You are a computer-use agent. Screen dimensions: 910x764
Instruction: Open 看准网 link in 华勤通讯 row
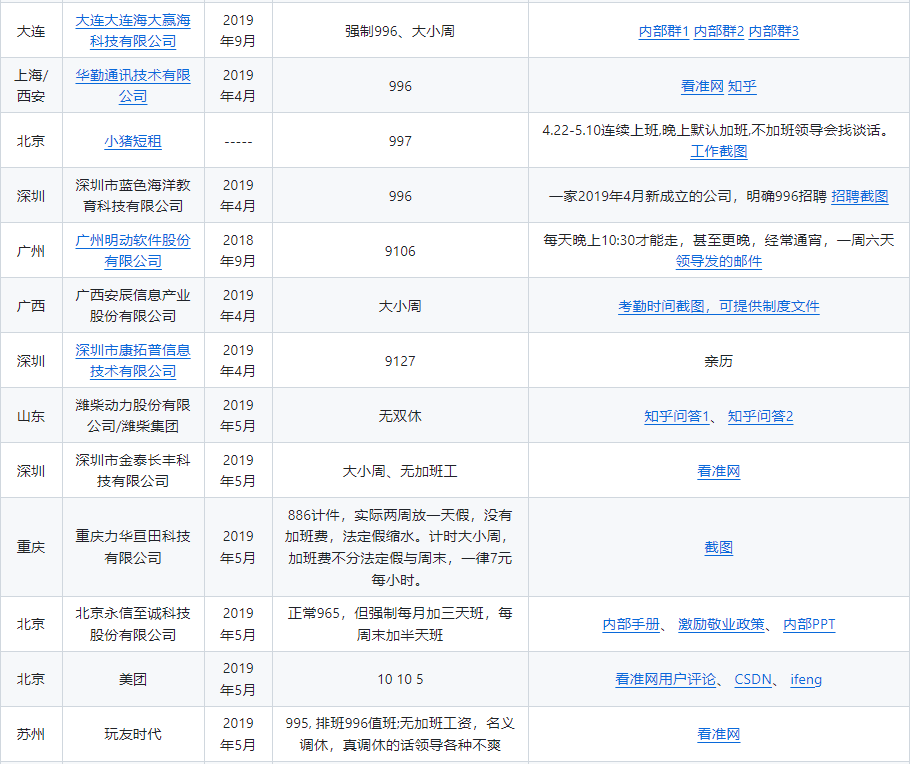[x=702, y=87]
